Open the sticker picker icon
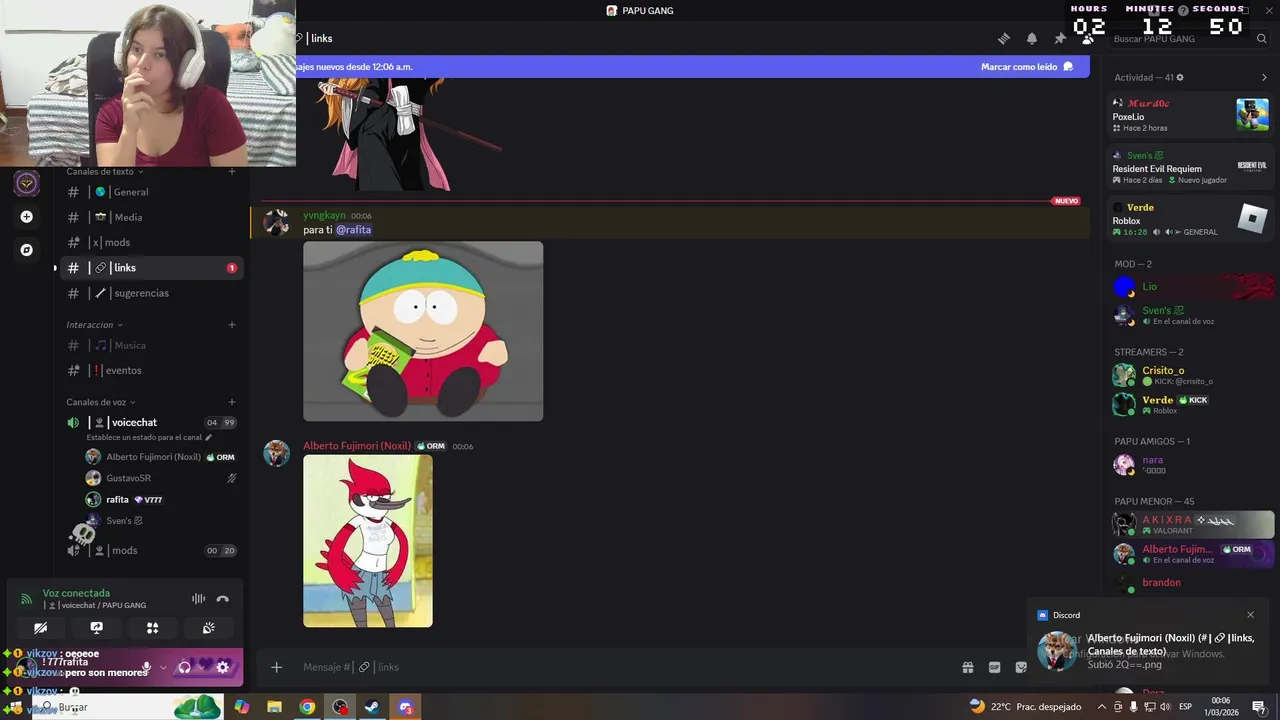This screenshot has width=1280, height=720. coord(1021,667)
